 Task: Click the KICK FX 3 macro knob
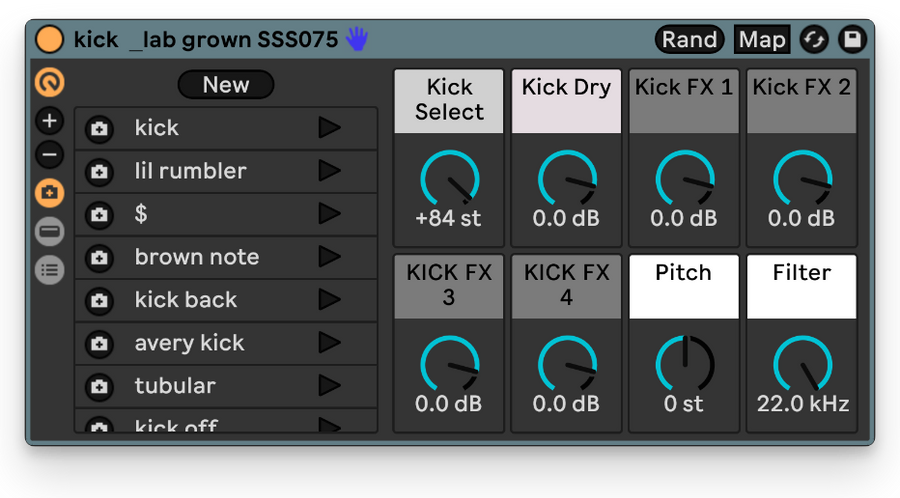click(x=449, y=364)
